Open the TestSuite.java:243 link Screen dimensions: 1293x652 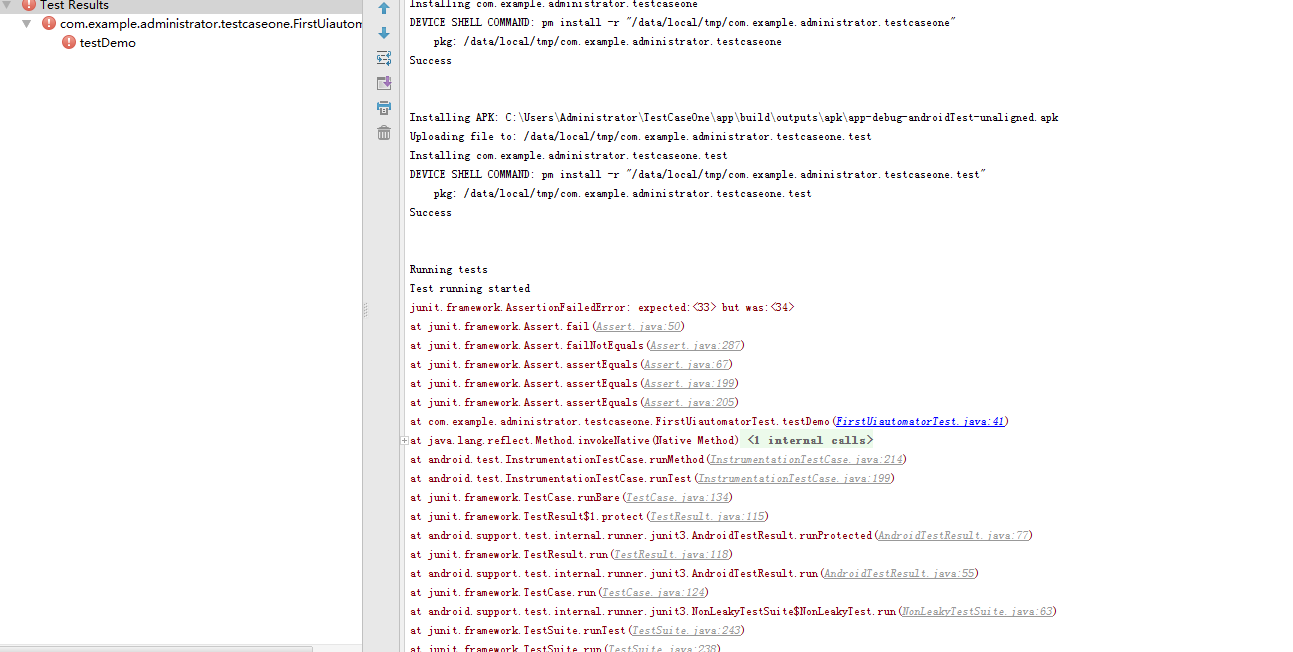pos(686,630)
